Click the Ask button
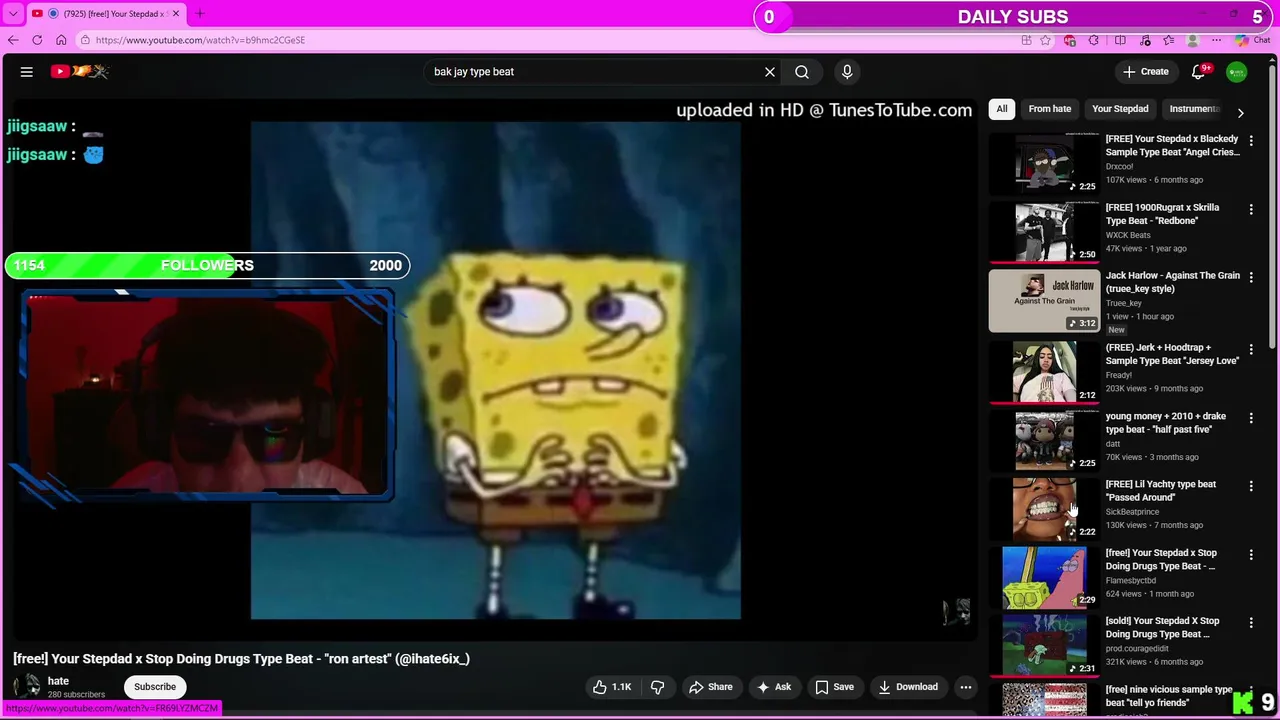This screenshot has width=1280, height=720. pyautogui.click(x=774, y=687)
